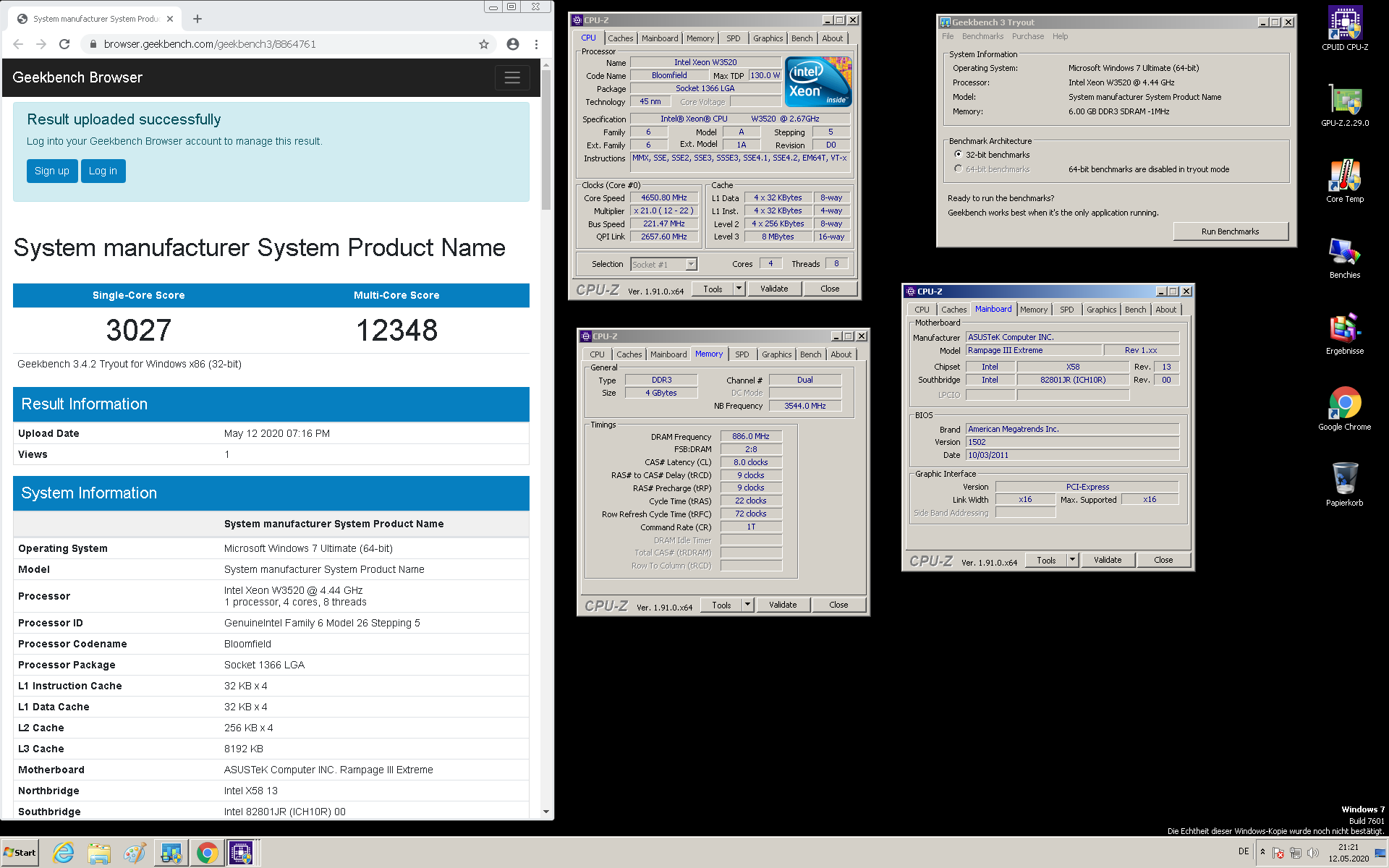The height and width of the screenshot is (868, 1389).
Task: Click Multi-Core Score value 12348
Action: click(x=396, y=331)
